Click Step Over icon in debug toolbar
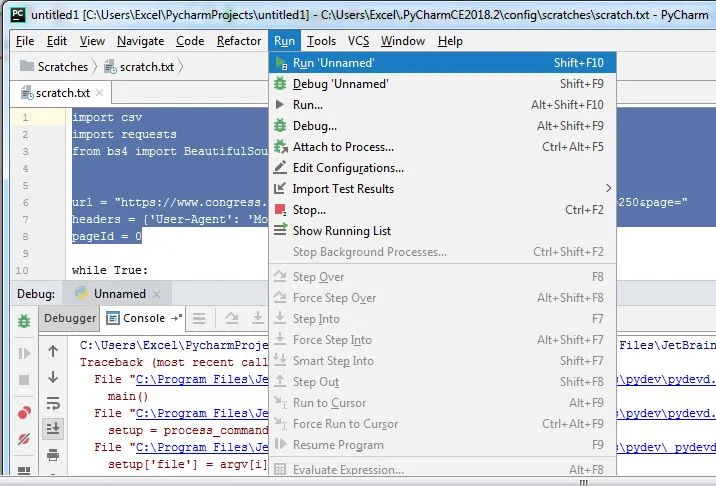Screen dimensions: 716x486 [232, 318]
